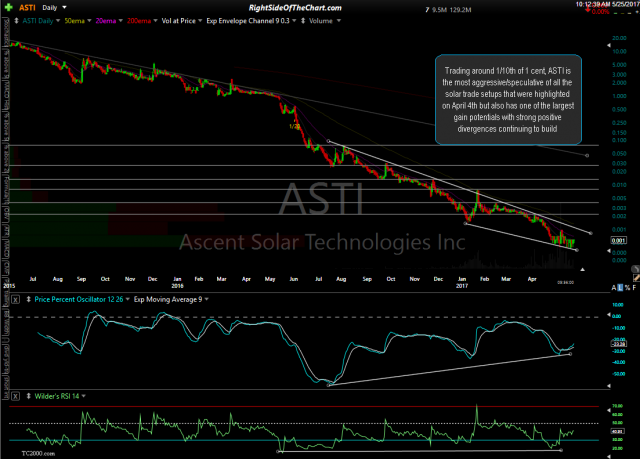
Task: Select lower wedge trendline end handle
Action: [x=577, y=250]
